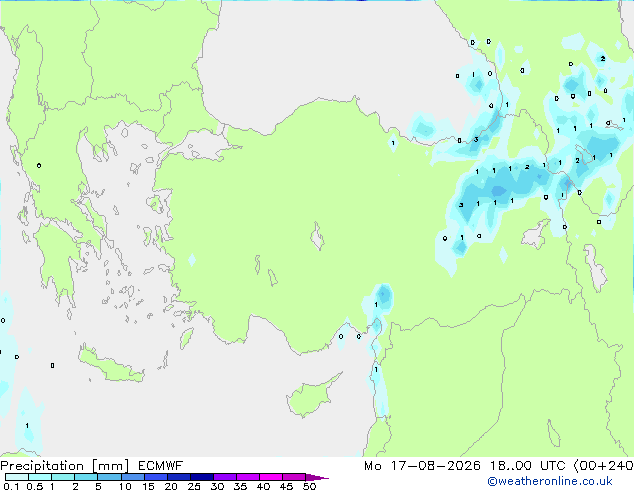
Task: Select the 40–45 mm magenta legend swatch
Action: pos(271,477)
